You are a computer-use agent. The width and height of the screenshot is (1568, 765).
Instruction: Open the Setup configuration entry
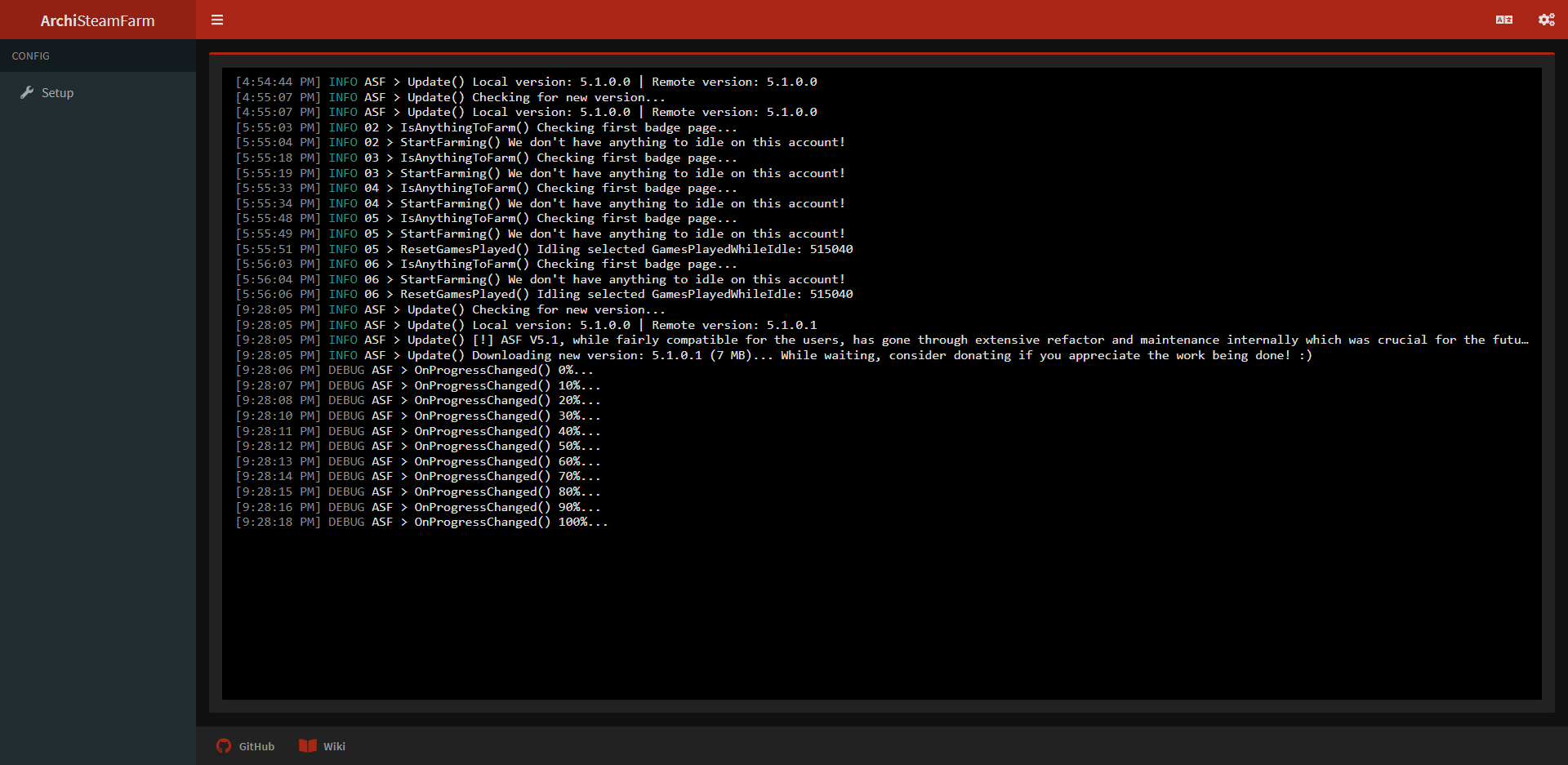tap(57, 92)
